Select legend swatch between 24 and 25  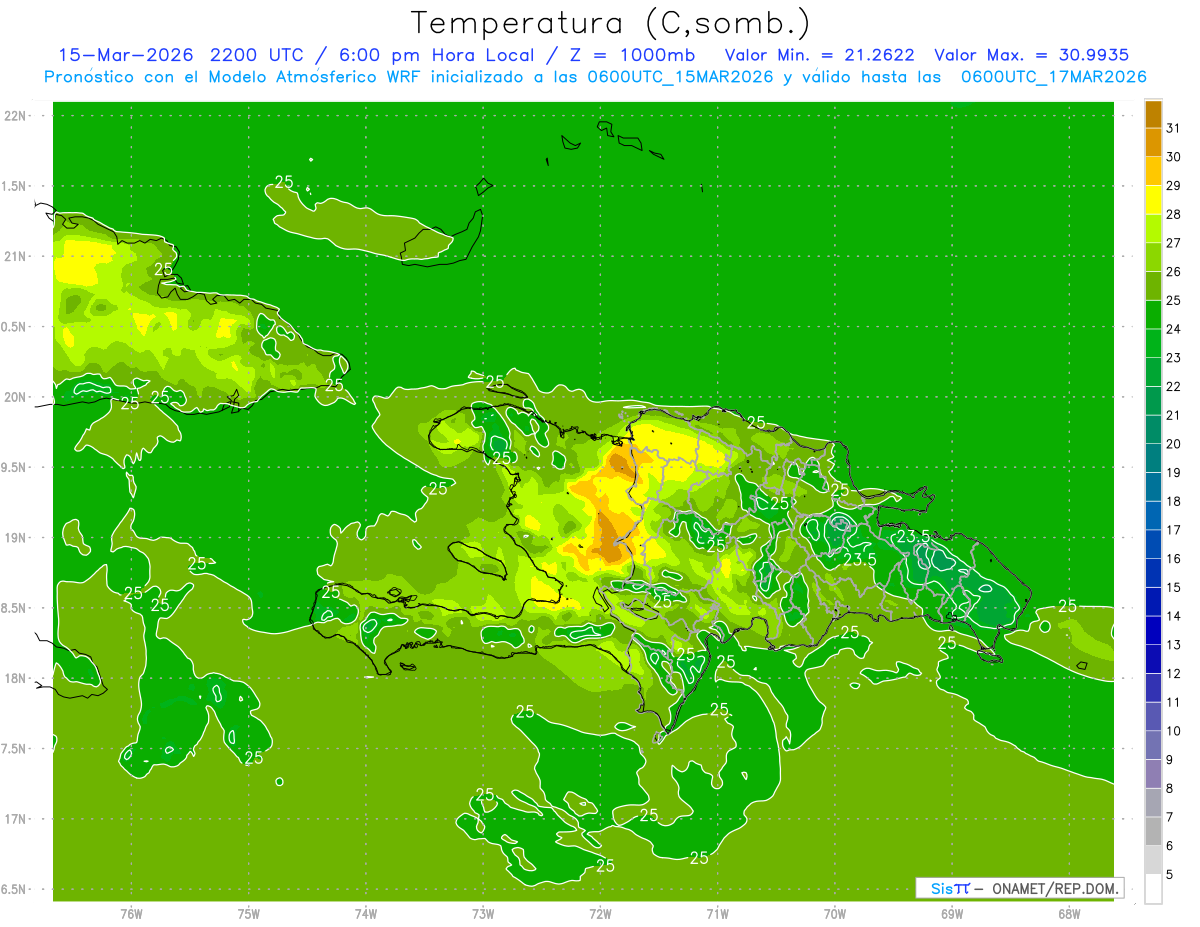1153,315
